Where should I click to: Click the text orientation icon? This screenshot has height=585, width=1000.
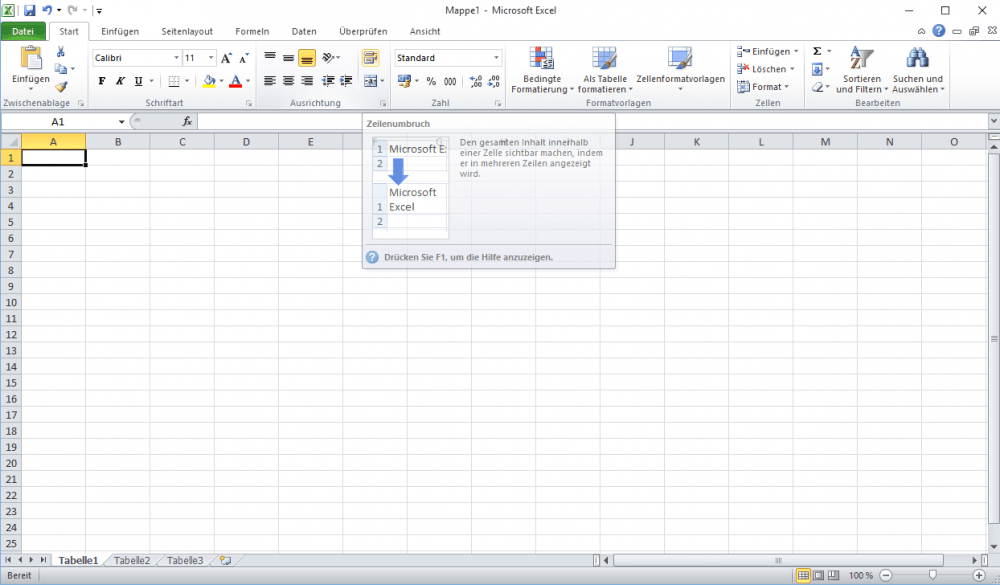(328, 58)
